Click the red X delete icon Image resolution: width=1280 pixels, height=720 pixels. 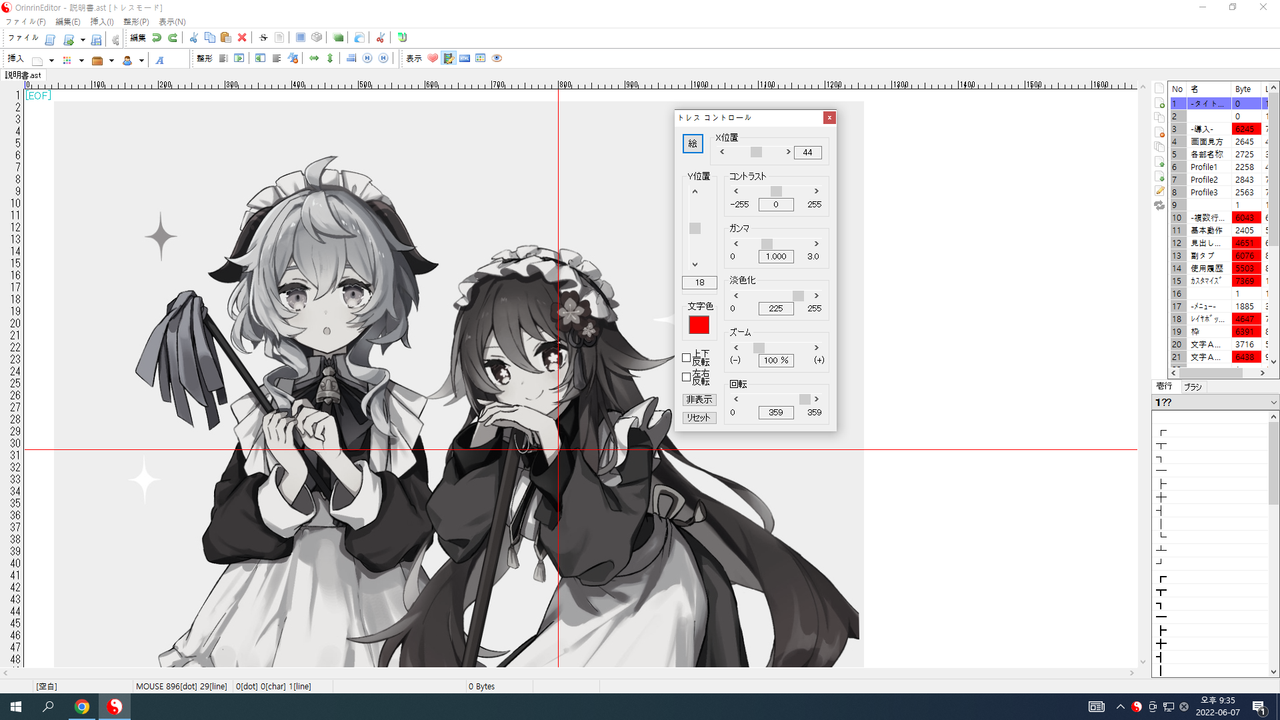coord(242,38)
